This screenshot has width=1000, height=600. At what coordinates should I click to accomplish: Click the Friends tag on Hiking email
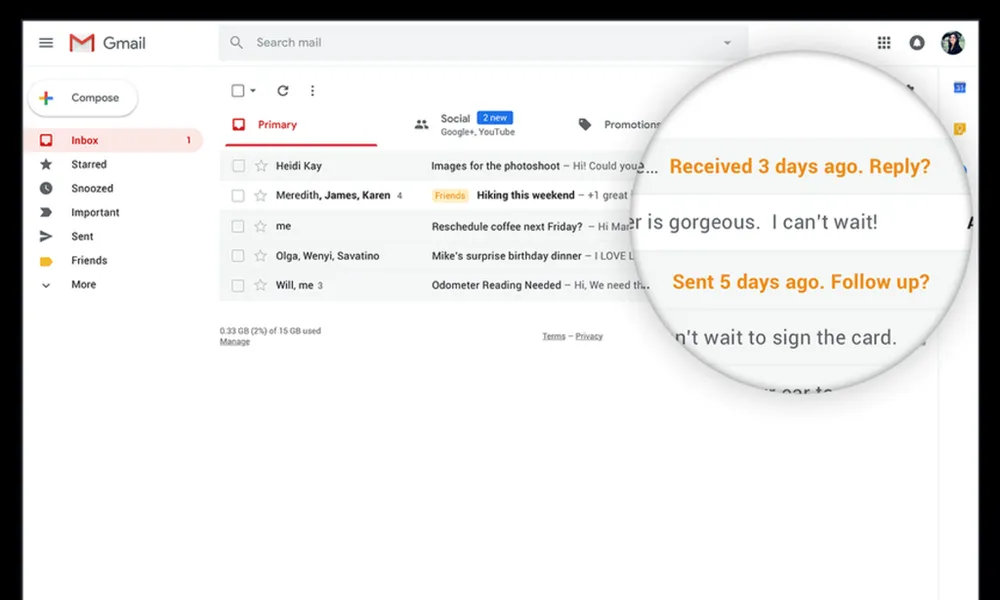450,196
